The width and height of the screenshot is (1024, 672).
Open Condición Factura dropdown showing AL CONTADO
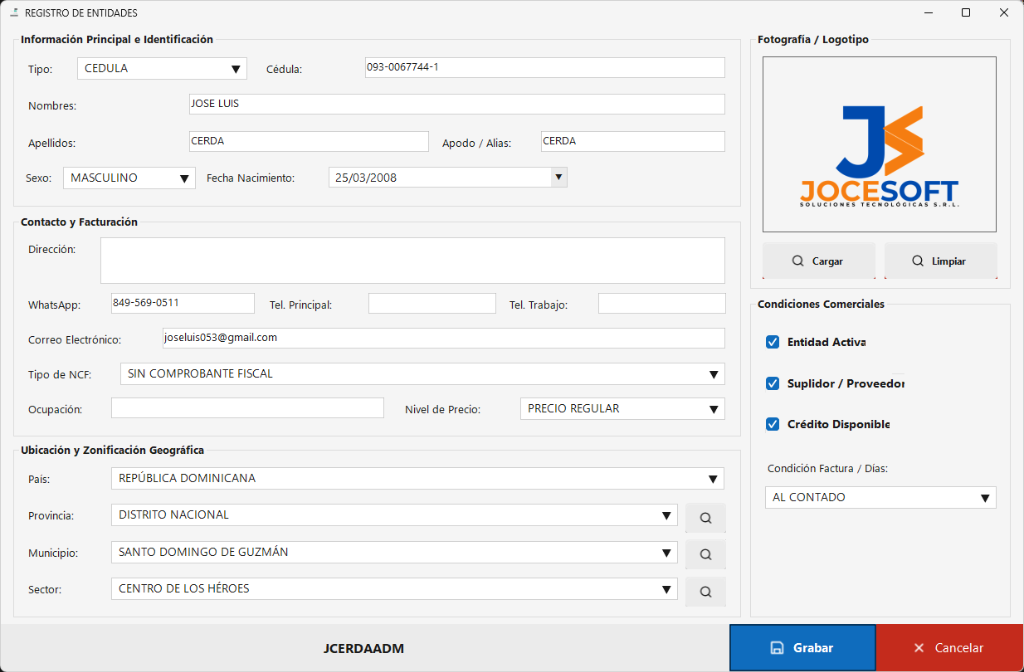click(880, 498)
